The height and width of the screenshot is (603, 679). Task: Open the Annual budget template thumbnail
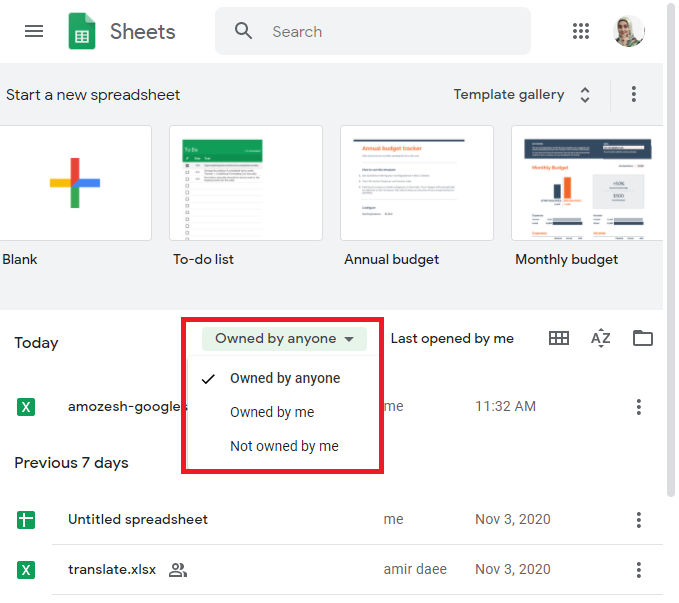[x=417, y=183]
